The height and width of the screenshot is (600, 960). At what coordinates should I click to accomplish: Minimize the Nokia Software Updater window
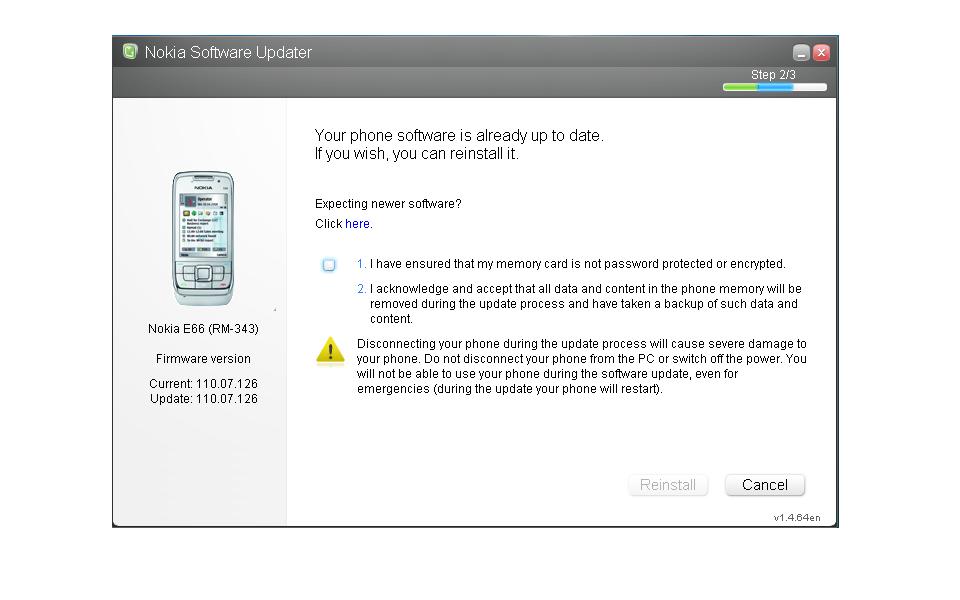tap(801, 53)
